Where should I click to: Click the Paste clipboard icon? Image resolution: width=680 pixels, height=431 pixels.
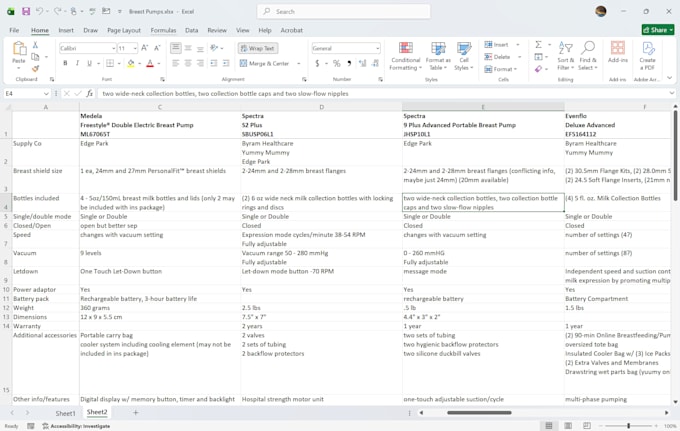(19, 48)
